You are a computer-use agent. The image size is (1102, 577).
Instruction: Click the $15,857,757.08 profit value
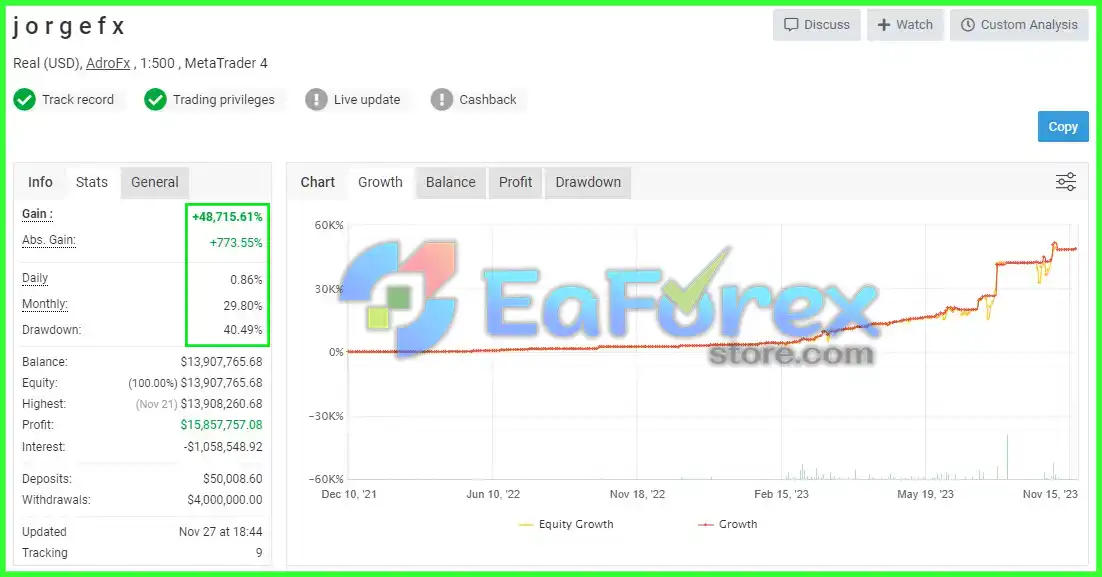[221, 424]
